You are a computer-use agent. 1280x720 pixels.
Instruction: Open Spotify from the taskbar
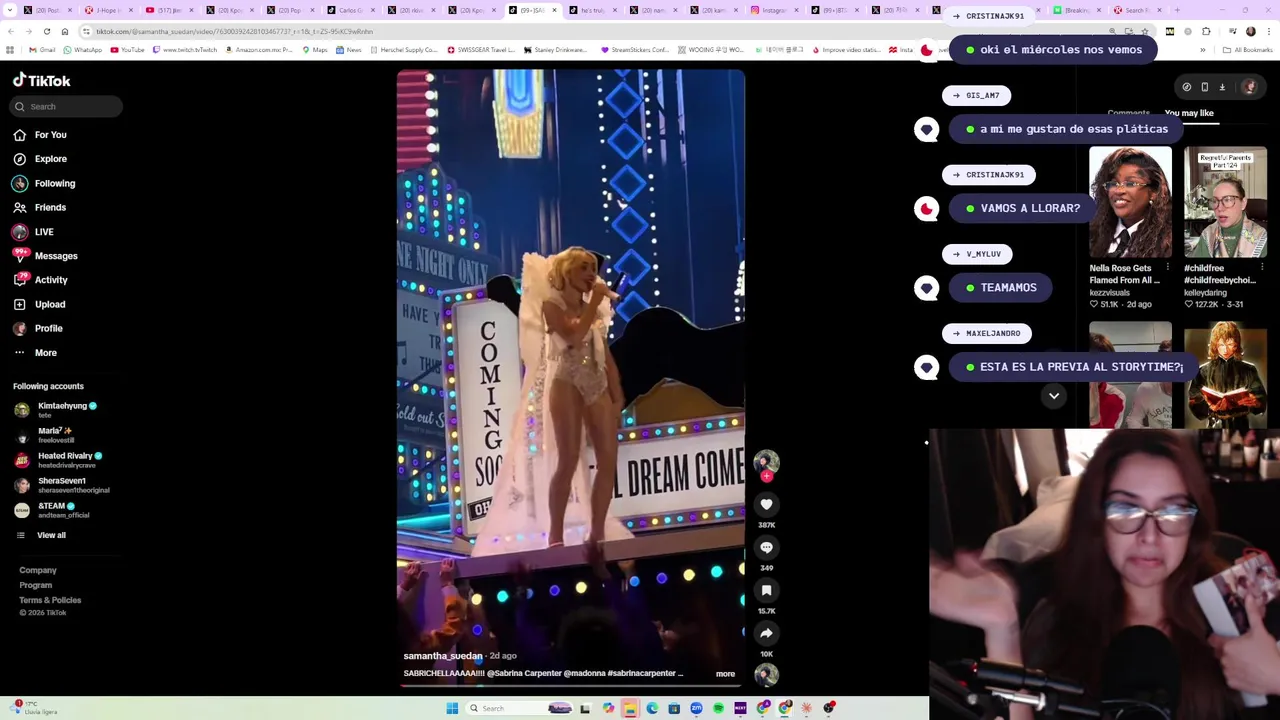tap(718, 708)
